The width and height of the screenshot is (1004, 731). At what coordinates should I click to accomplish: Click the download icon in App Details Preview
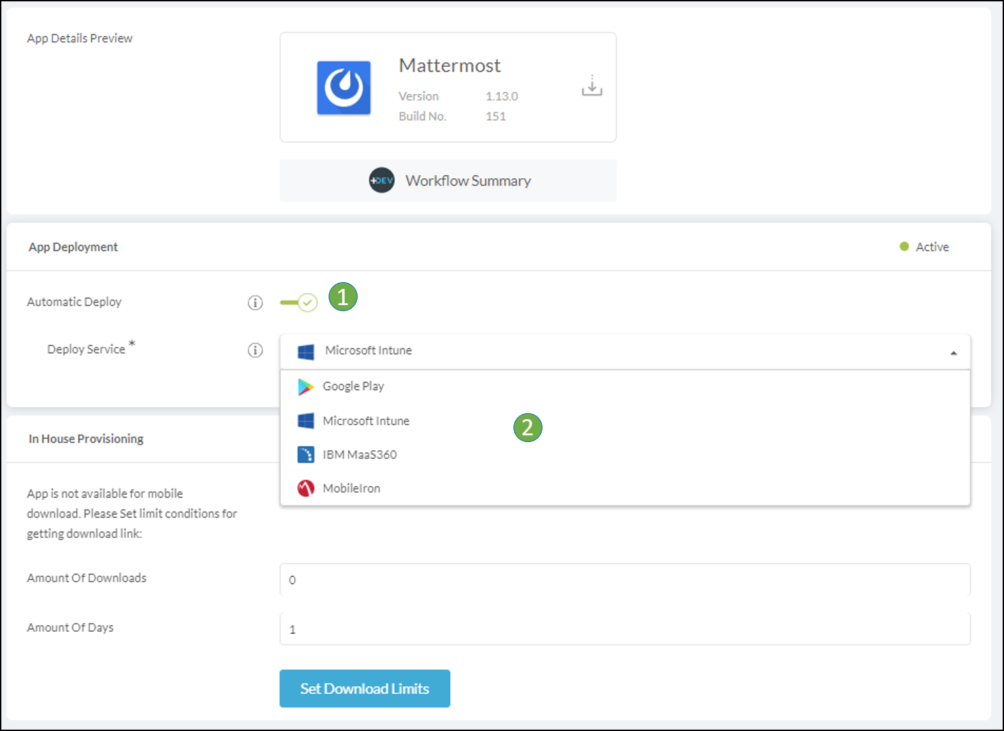[592, 86]
